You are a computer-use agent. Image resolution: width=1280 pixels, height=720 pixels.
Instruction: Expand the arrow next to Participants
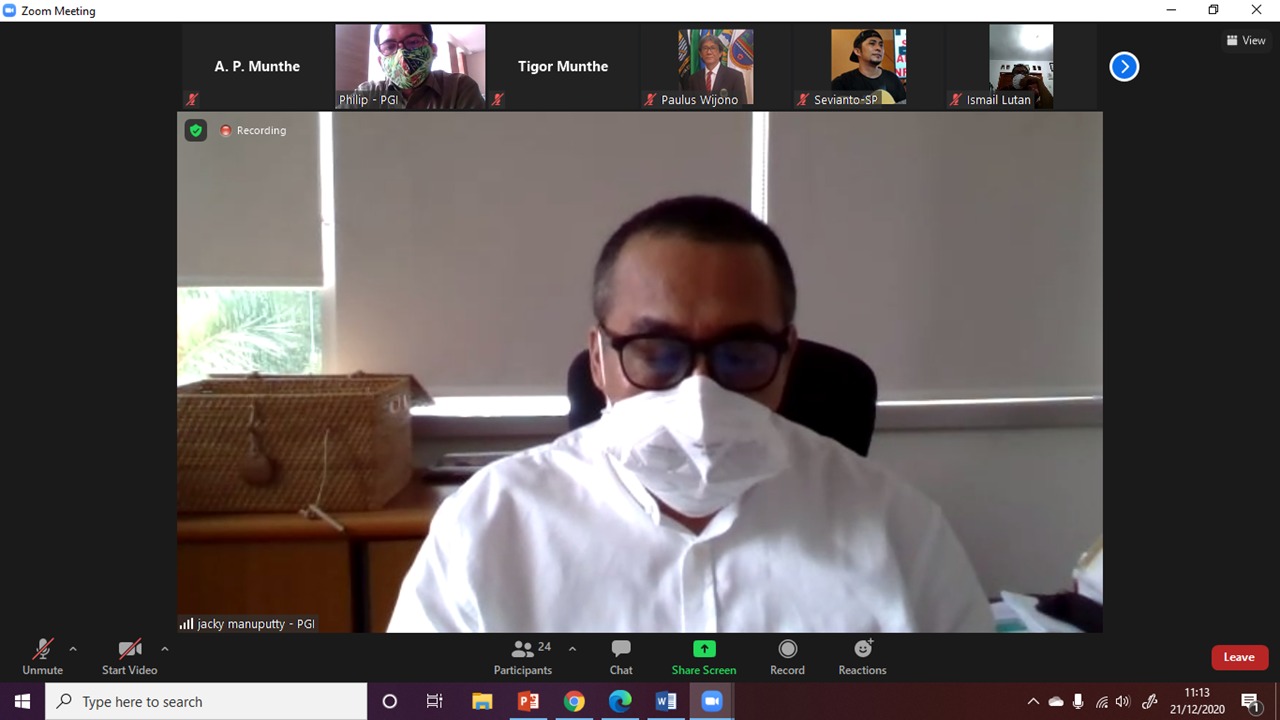pyautogui.click(x=572, y=649)
